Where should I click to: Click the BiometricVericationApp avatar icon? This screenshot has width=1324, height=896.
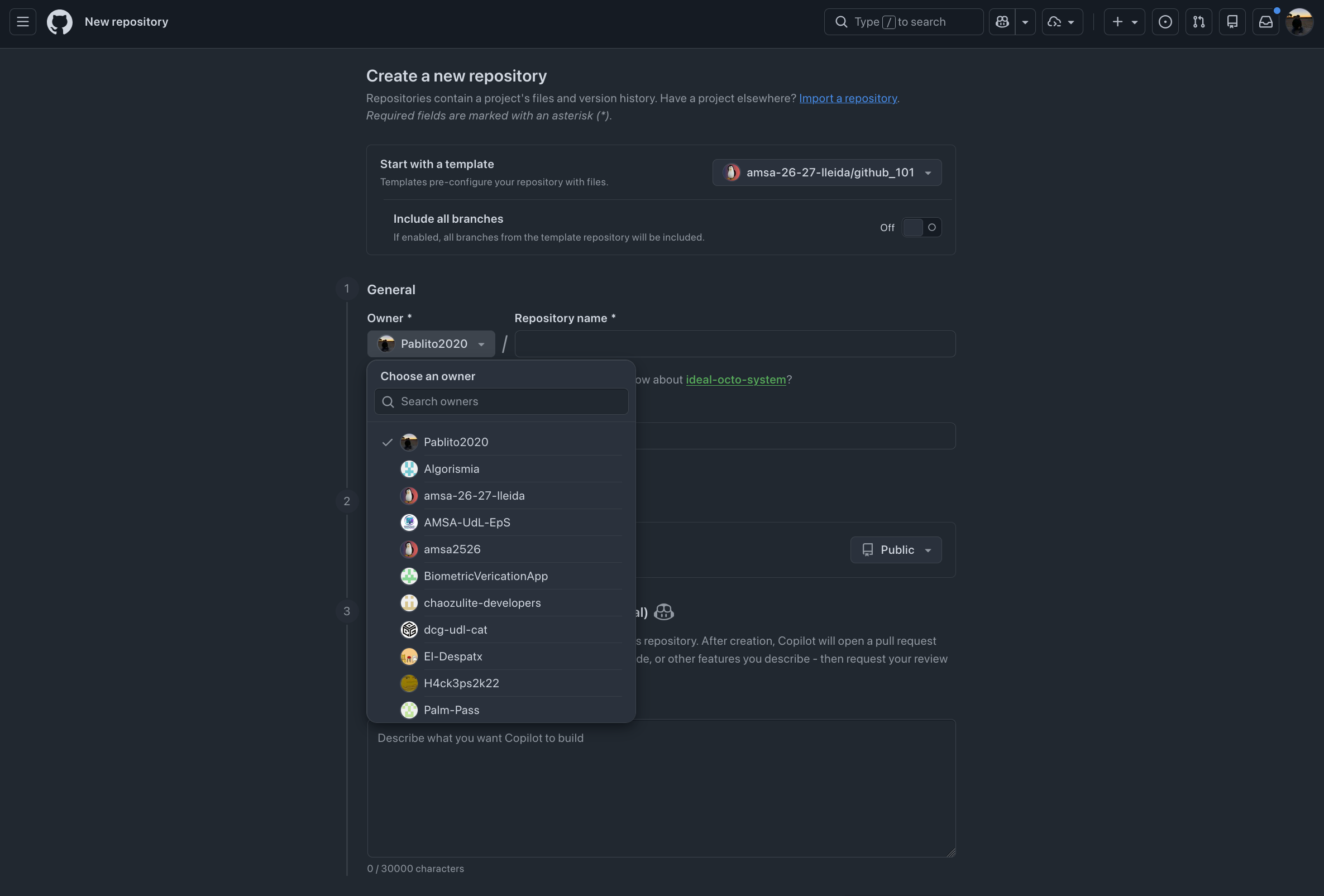409,576
